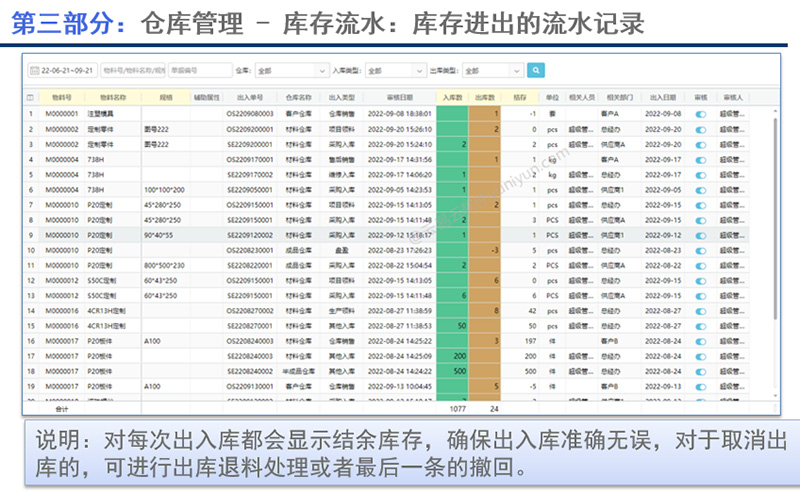Focus the 物料号/物料名称 search box
Viewport: 800px width, 492px height.
coord(133,70)
